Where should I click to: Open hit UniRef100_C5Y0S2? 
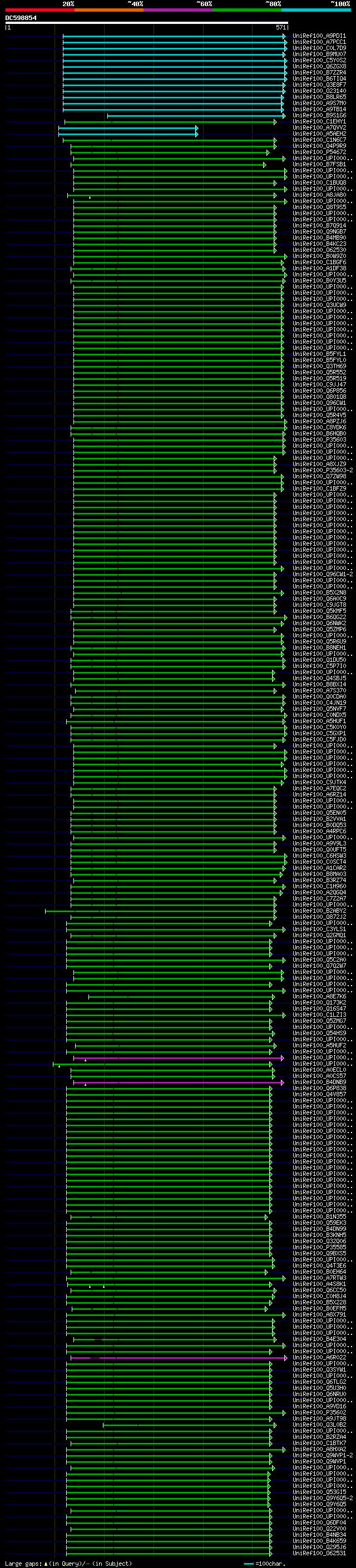[319, 60]
